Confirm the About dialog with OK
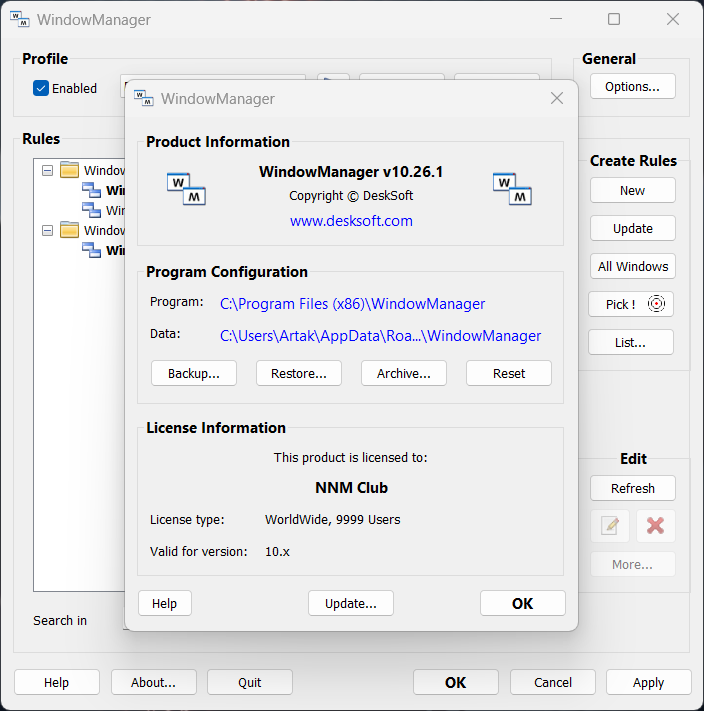This screenshot has height=711, width=704. (x=523, y=603)
